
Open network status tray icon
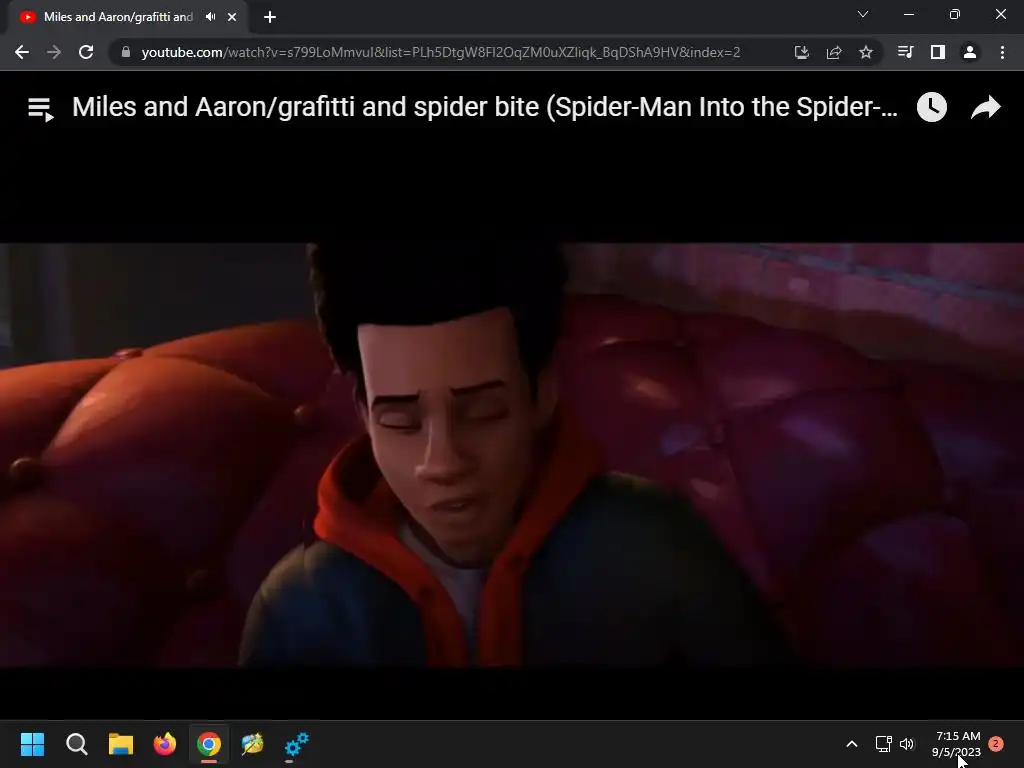tap(884, 744)
